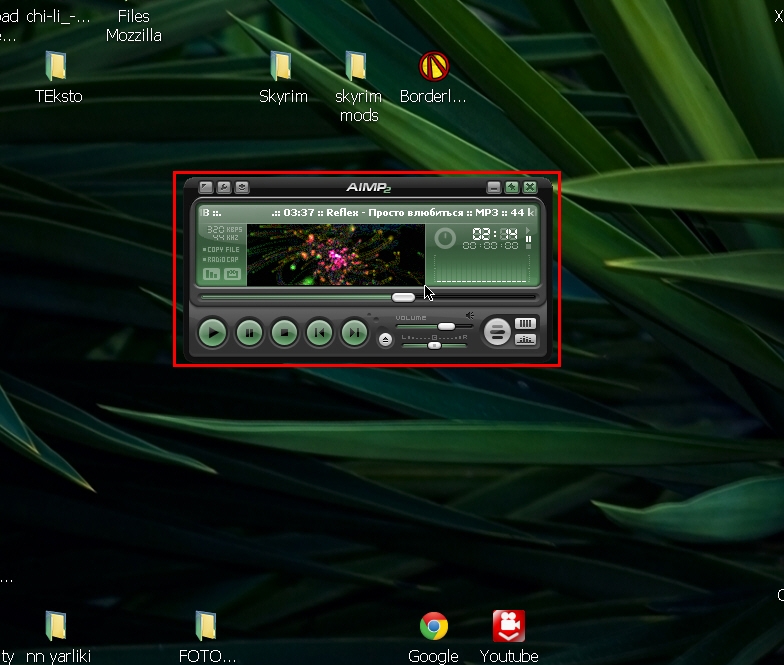Screen dimensions: 784x665
Task: Click the volume slider handle
Action: pyautogui.click(x=446, y=326)
